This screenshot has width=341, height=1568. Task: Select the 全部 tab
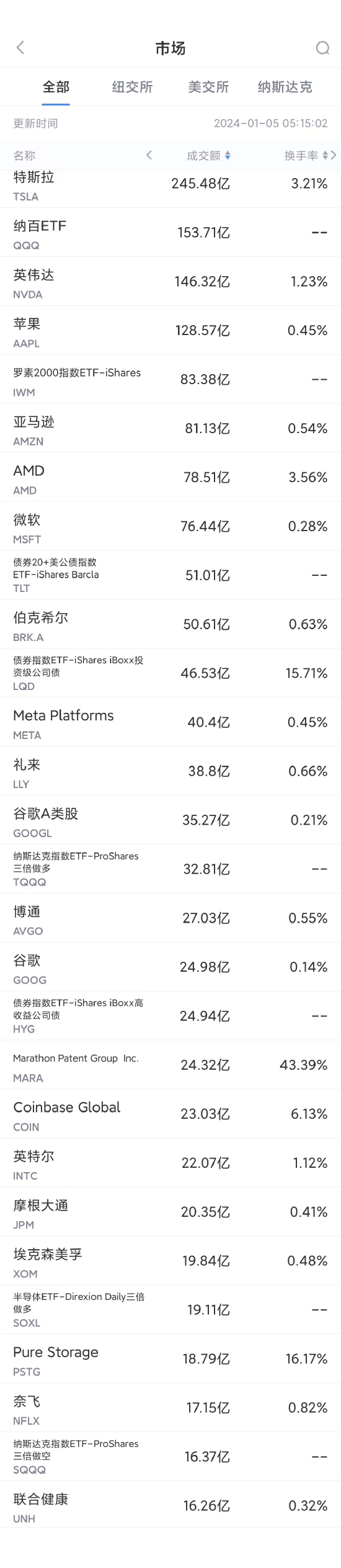[56, 87]
